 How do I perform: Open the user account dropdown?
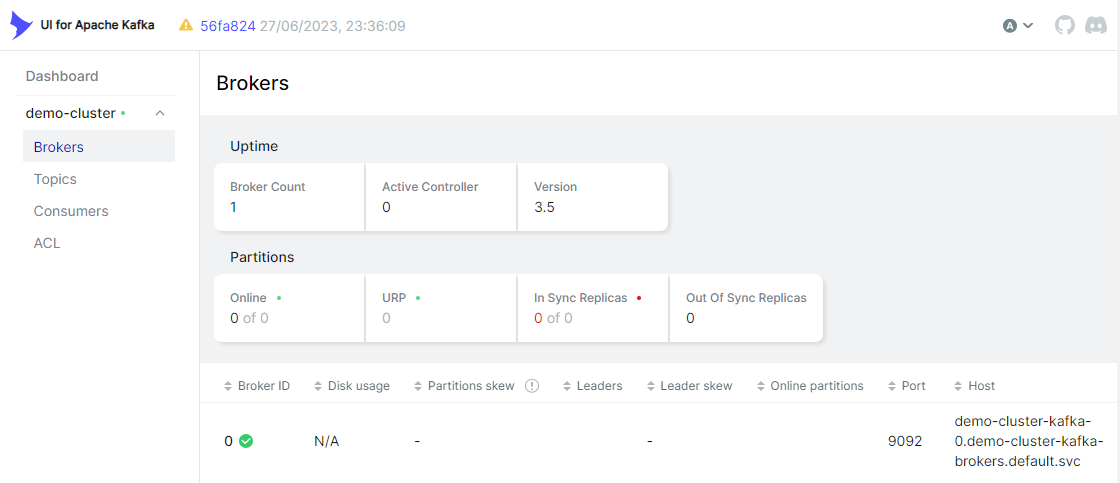pos(1018,25)
